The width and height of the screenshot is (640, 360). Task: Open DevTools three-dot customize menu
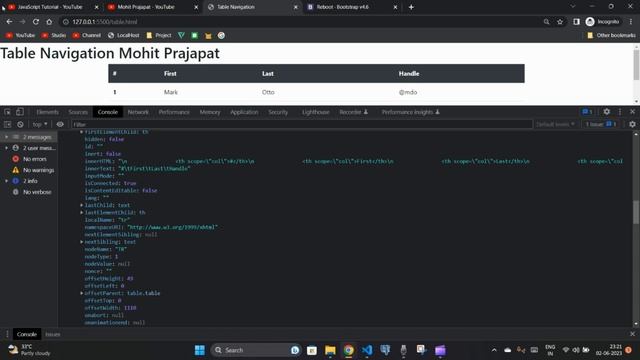(x=620, y=112)
